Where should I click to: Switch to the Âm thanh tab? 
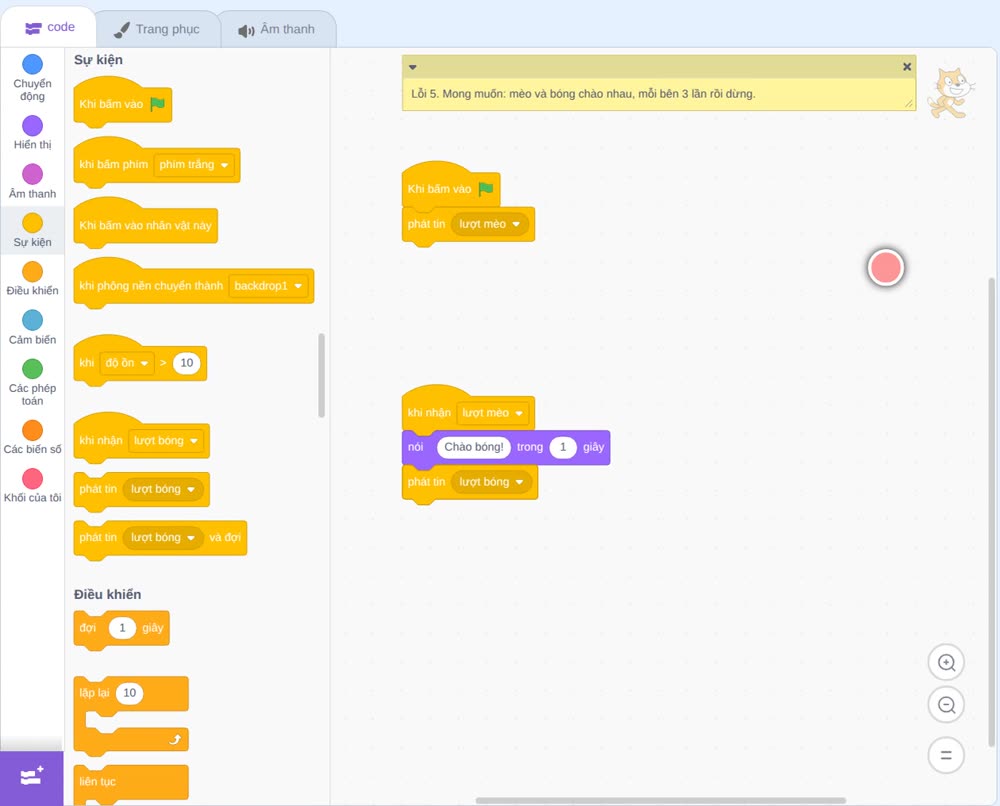click(277, 29)
